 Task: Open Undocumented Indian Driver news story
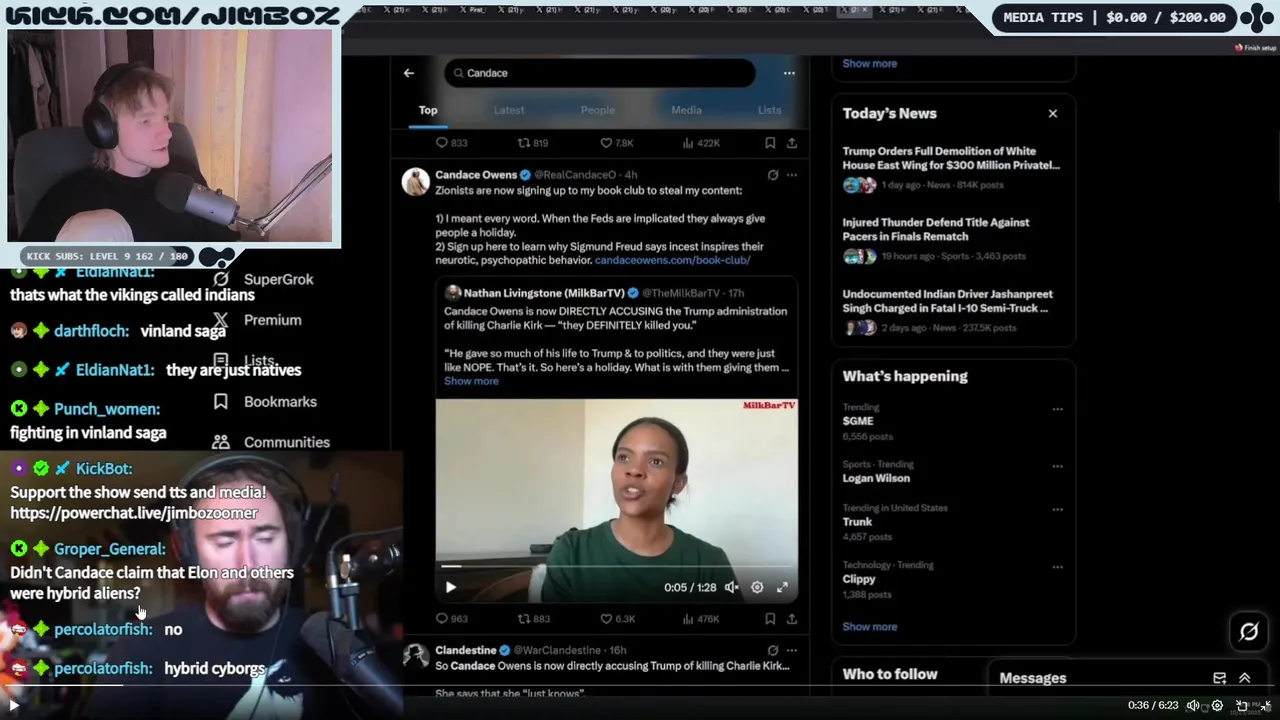point(951,311)
